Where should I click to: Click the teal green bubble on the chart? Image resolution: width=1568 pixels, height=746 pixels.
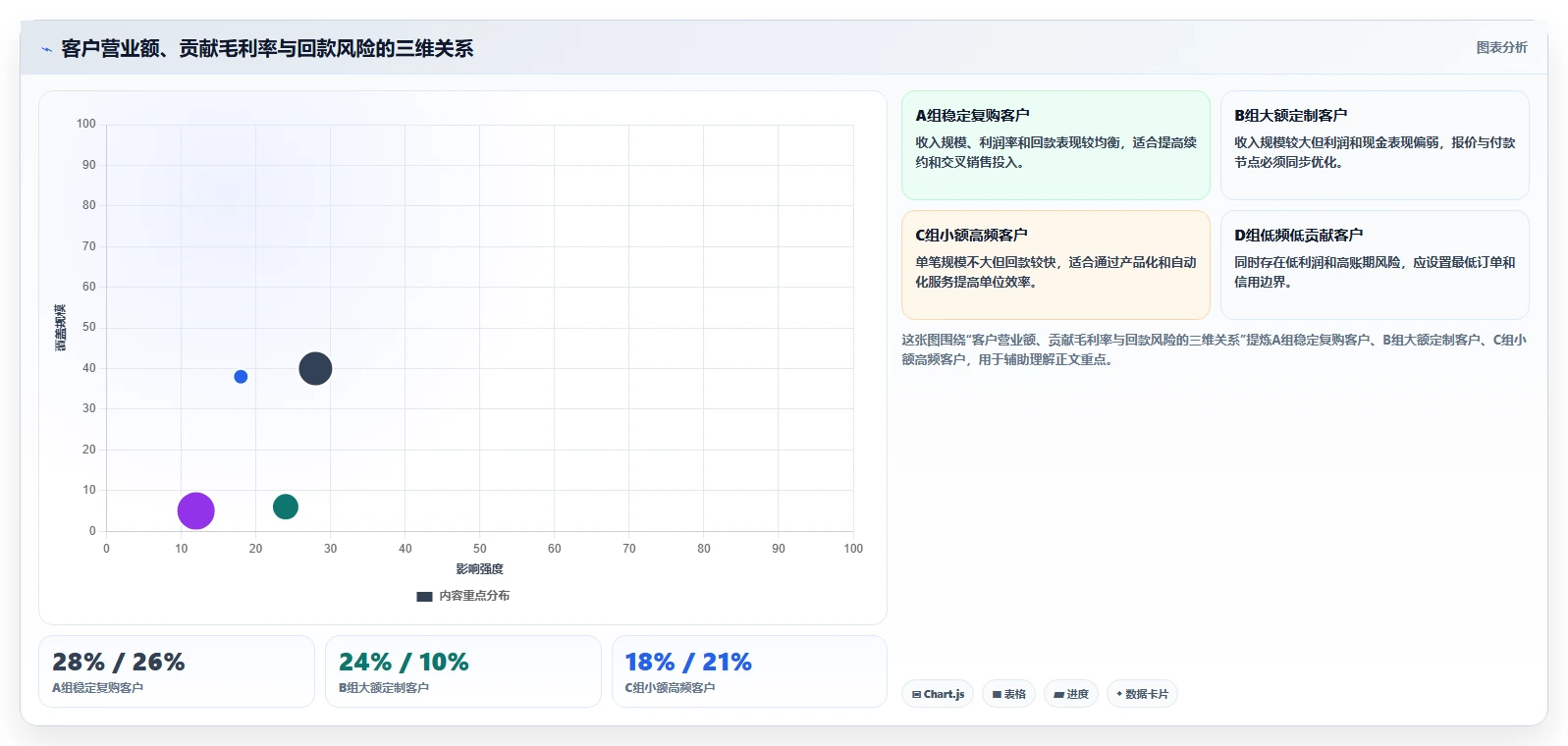tap(286, 506)
